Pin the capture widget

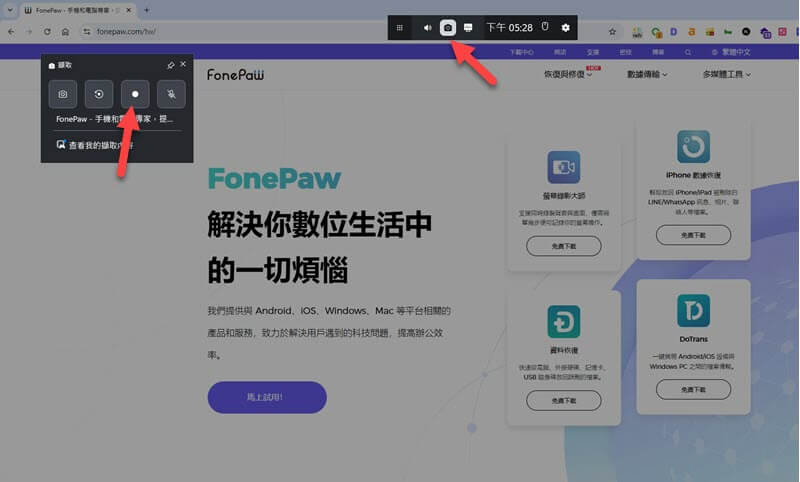(x=170, y=65)
